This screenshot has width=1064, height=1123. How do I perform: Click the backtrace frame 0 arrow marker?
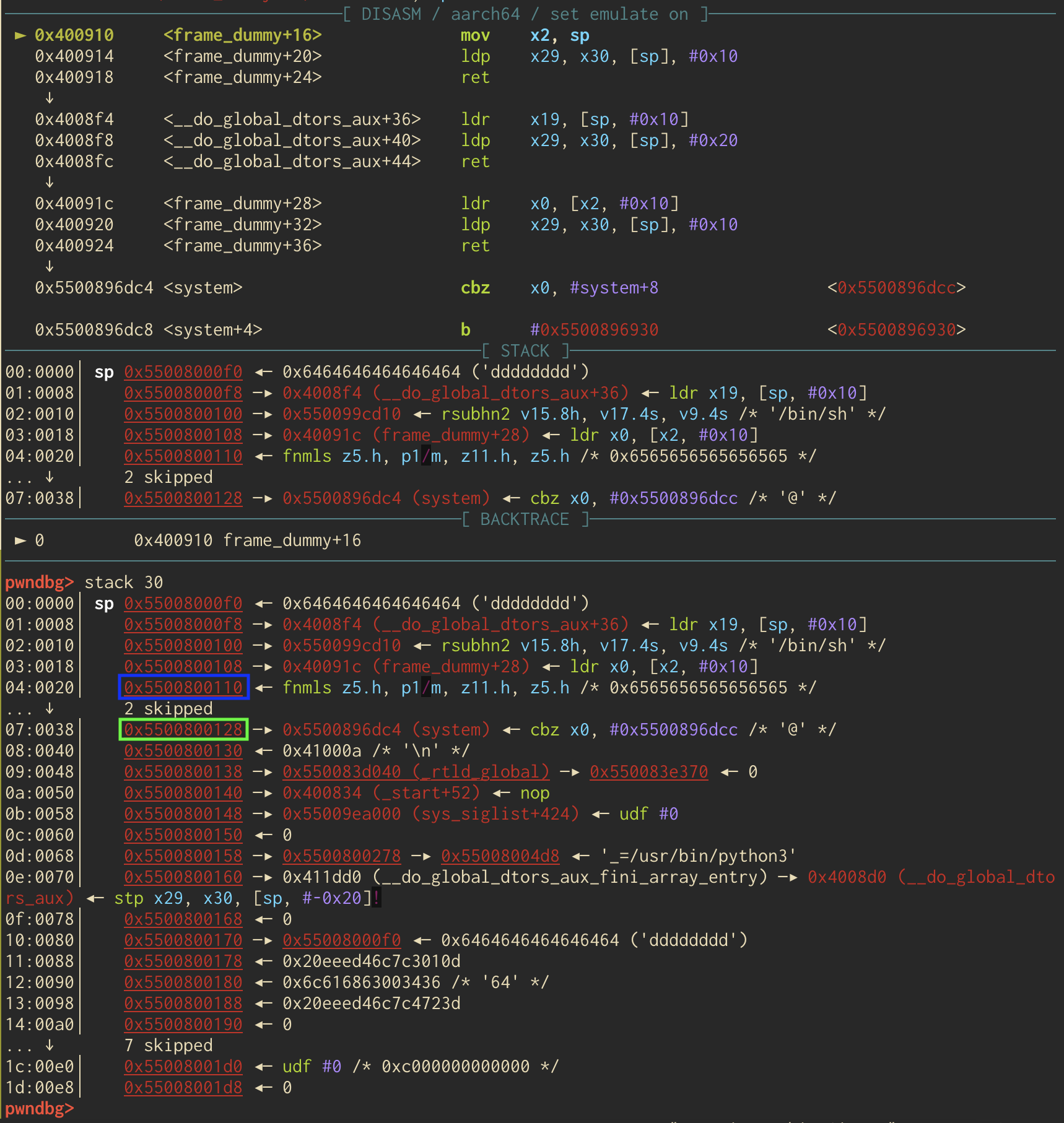(x=20, y=540)
